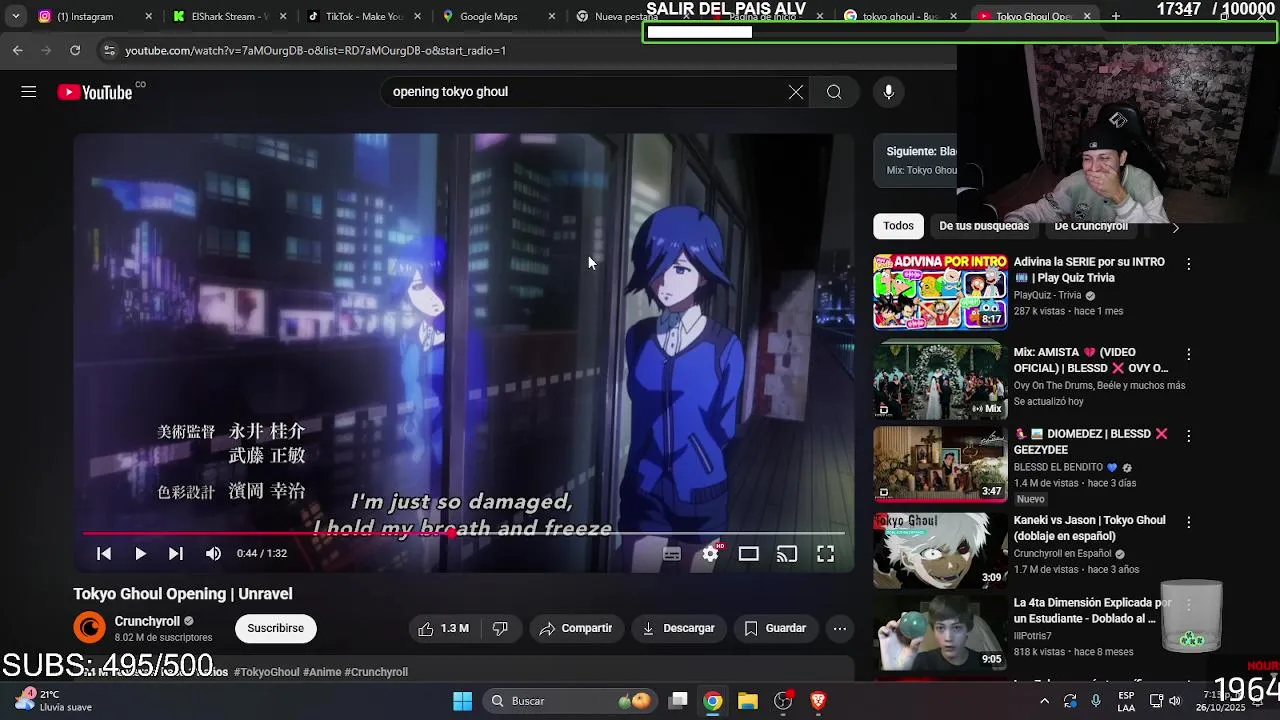Screen dimensions: 1280x720
Task: Enter fullscreen mode
Action: coord(825,554)
